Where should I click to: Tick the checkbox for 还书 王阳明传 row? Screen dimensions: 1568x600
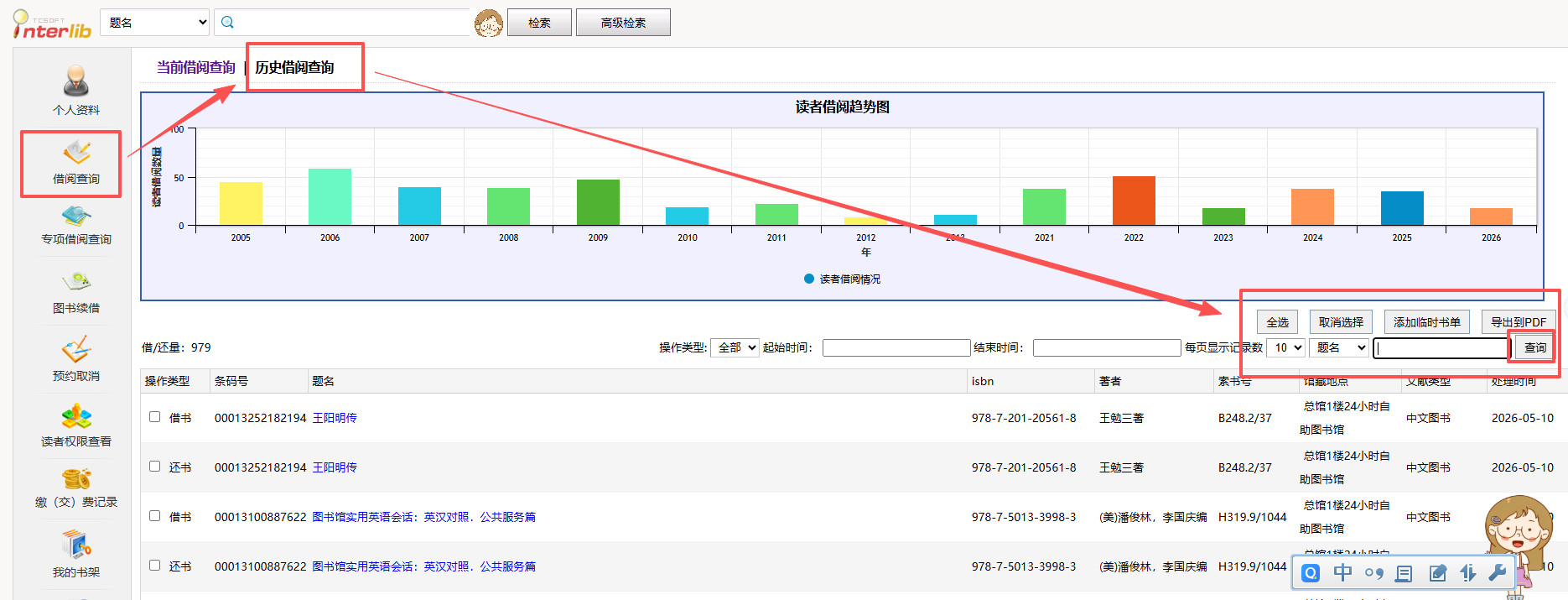pyautogui.click(x=154, y=466)
